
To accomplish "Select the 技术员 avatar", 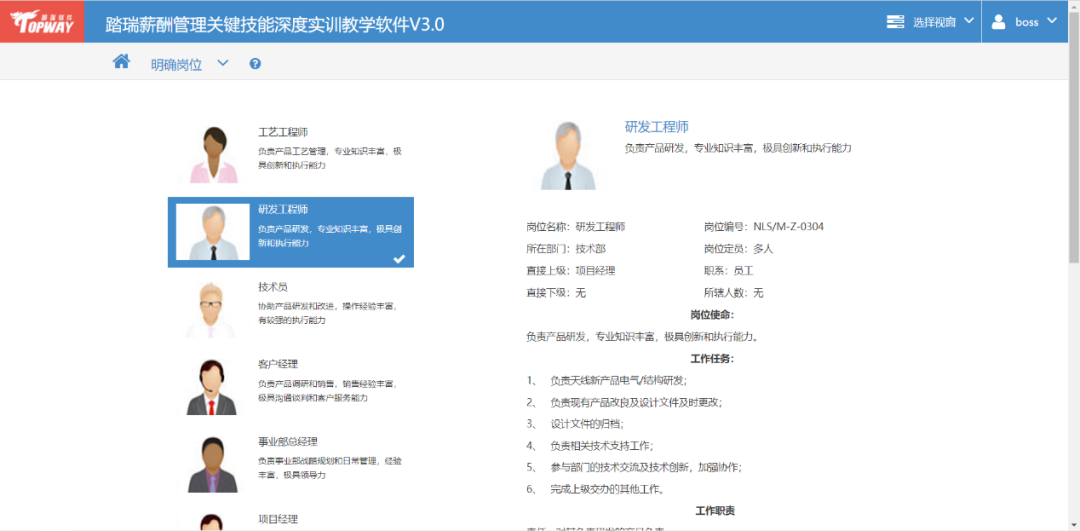I will pos(212,309).
